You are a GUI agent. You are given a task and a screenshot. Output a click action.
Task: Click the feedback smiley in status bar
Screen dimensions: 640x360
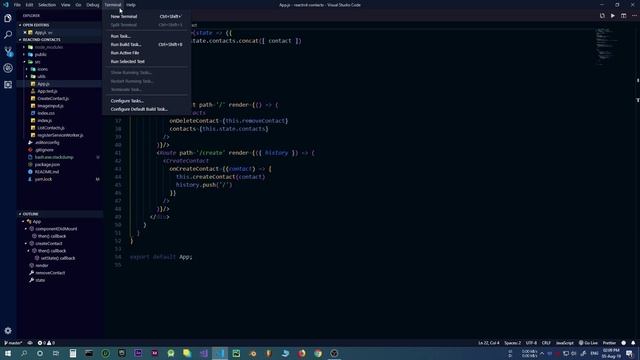coord(623,343)
